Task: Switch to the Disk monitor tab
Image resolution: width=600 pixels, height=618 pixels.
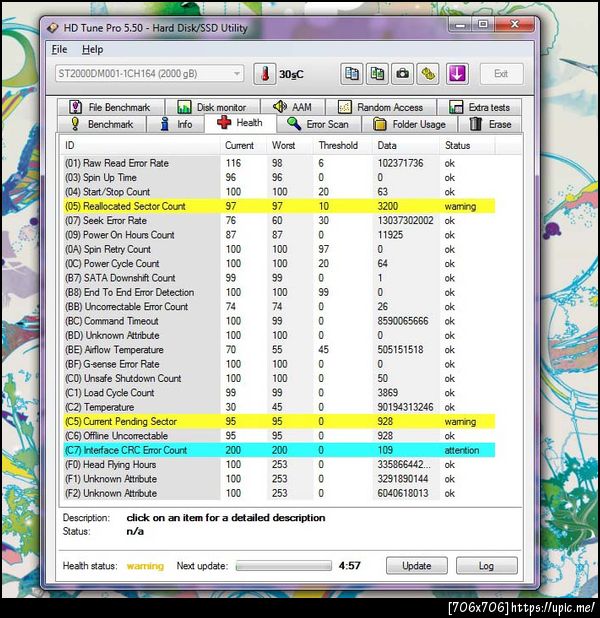Action: pyautogui.click(x=213, y=107)
